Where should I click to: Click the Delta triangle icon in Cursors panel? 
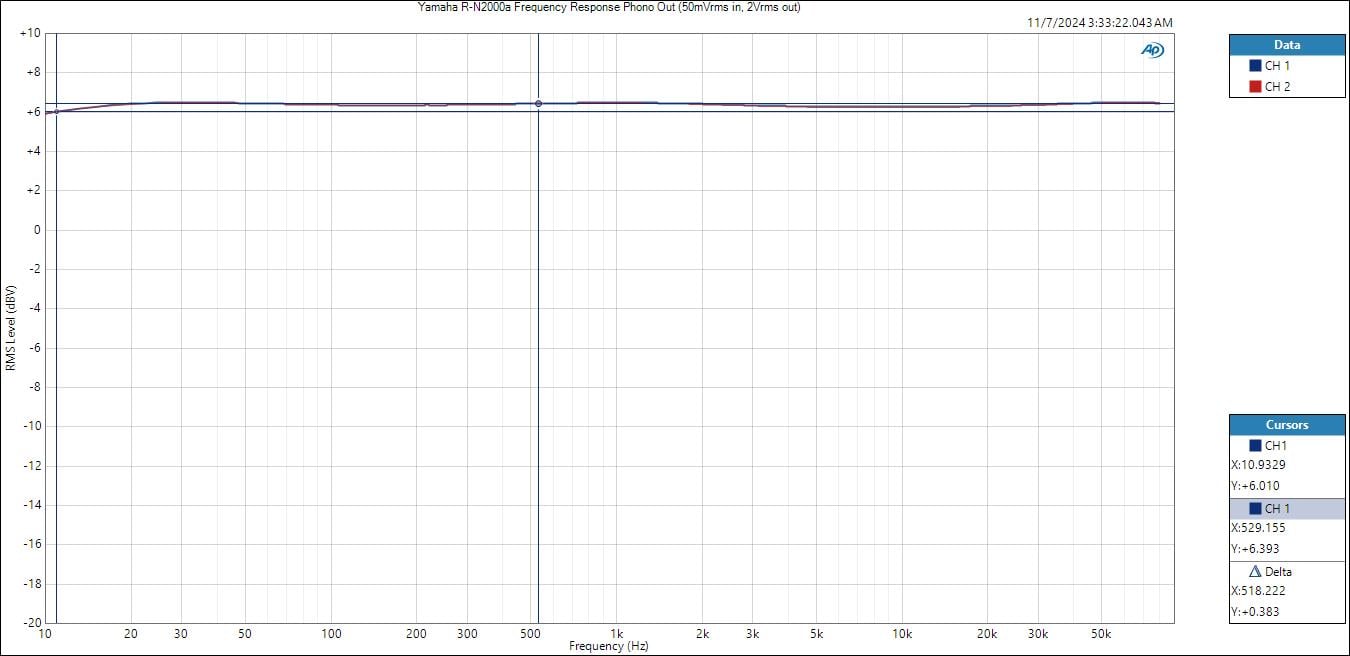coord(1255,572)
